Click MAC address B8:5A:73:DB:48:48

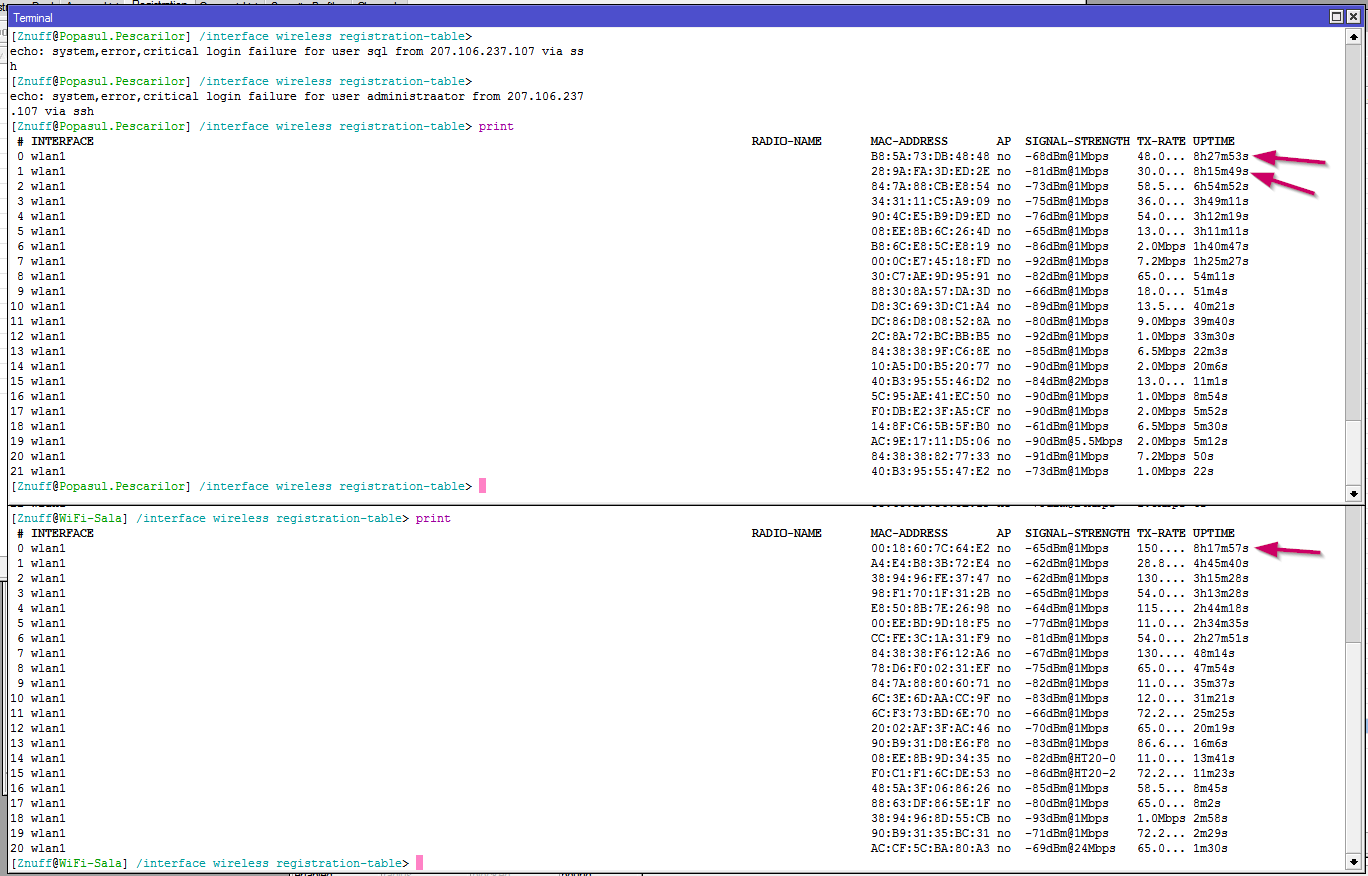[930, 156]
